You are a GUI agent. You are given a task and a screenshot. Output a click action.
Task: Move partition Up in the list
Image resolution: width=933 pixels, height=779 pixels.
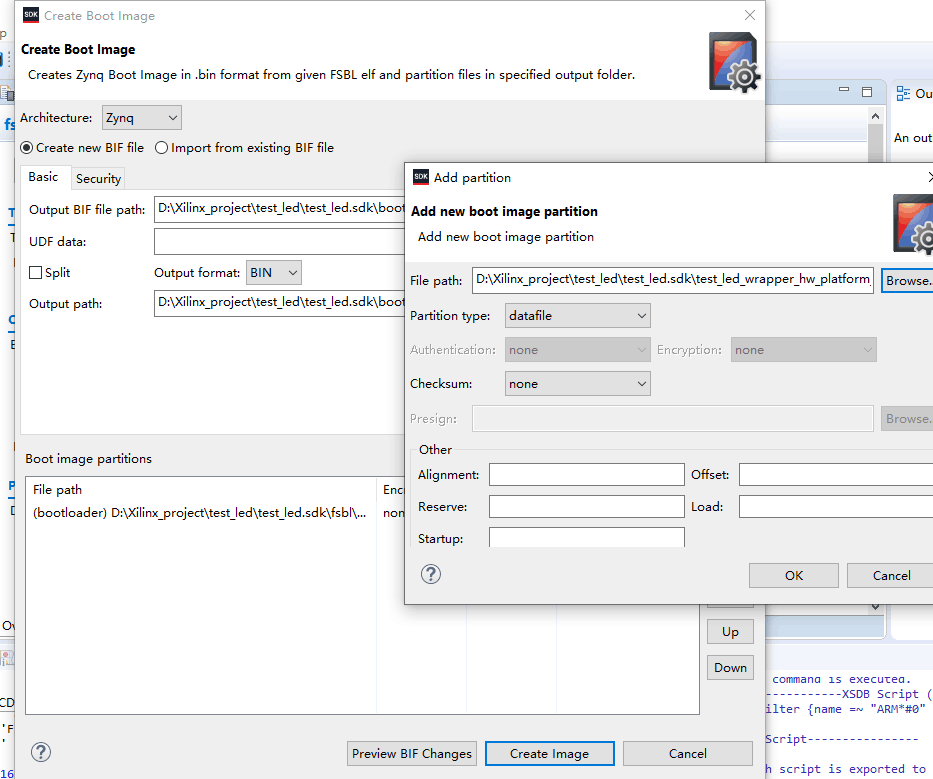tap(730, 631)
